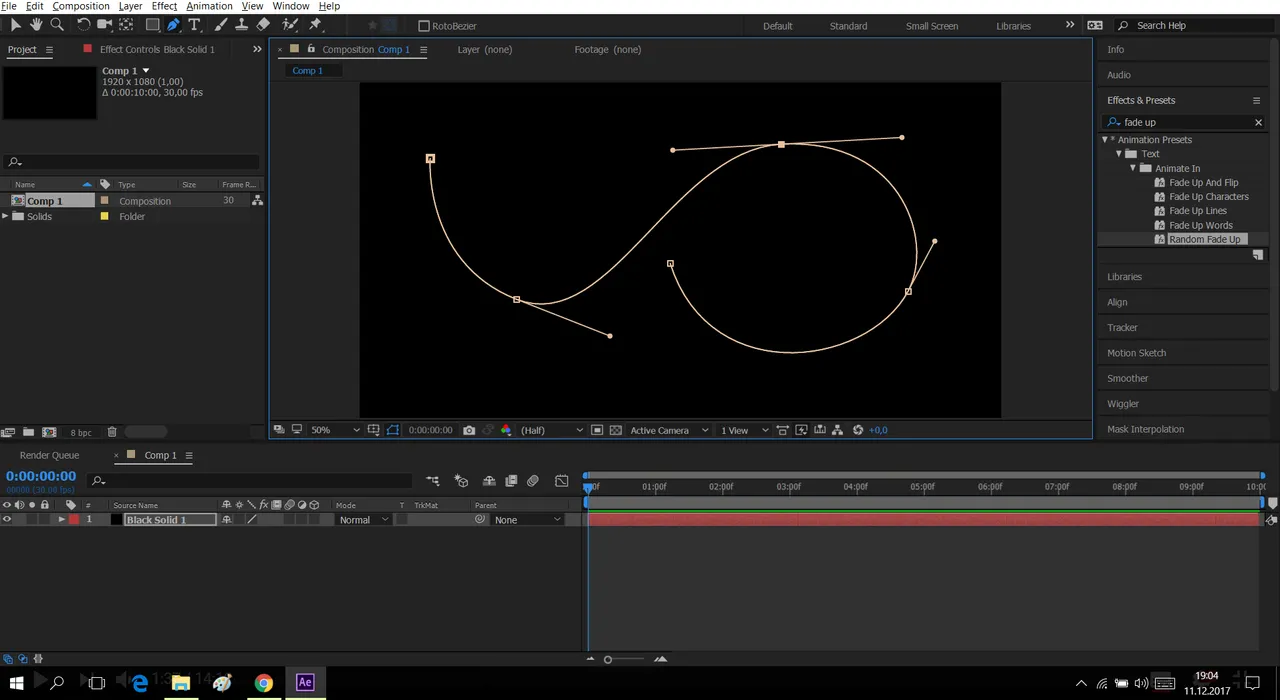
Task: Toggle draft 3D in timeline
Action: click(461, 481)
